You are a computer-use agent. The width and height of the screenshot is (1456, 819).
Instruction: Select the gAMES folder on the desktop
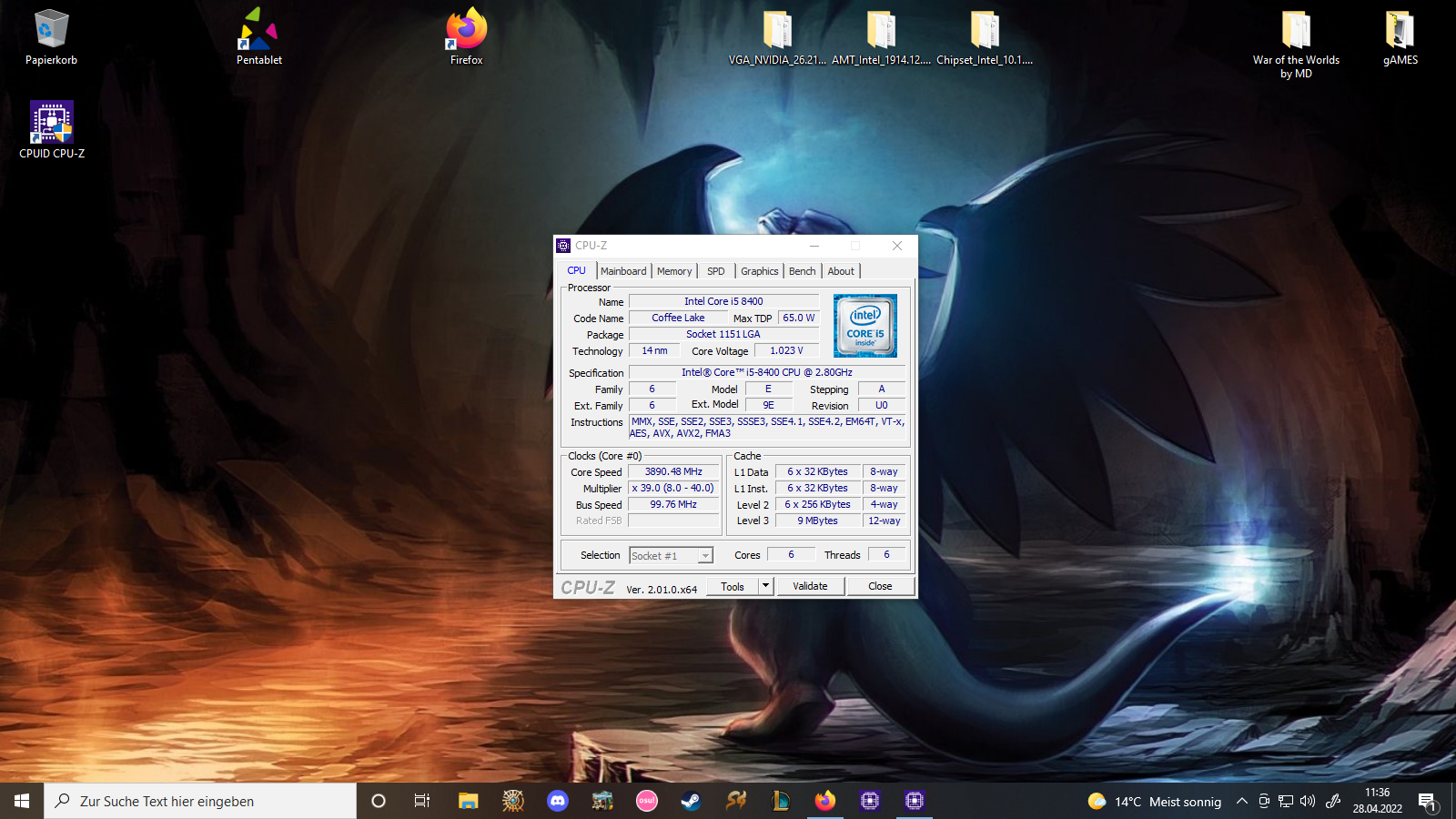click(1400, 38)
